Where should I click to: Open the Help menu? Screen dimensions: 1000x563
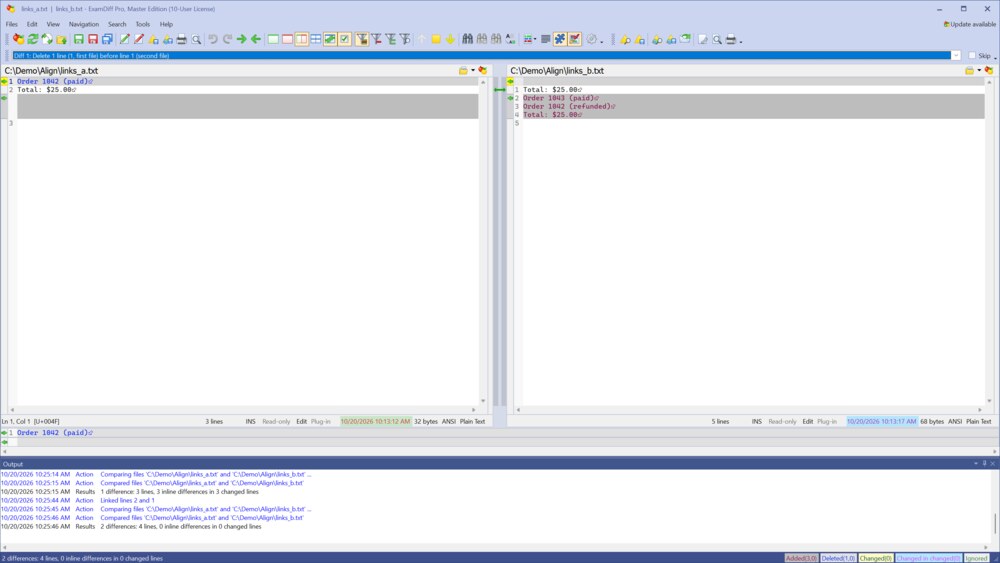point(166,24)
